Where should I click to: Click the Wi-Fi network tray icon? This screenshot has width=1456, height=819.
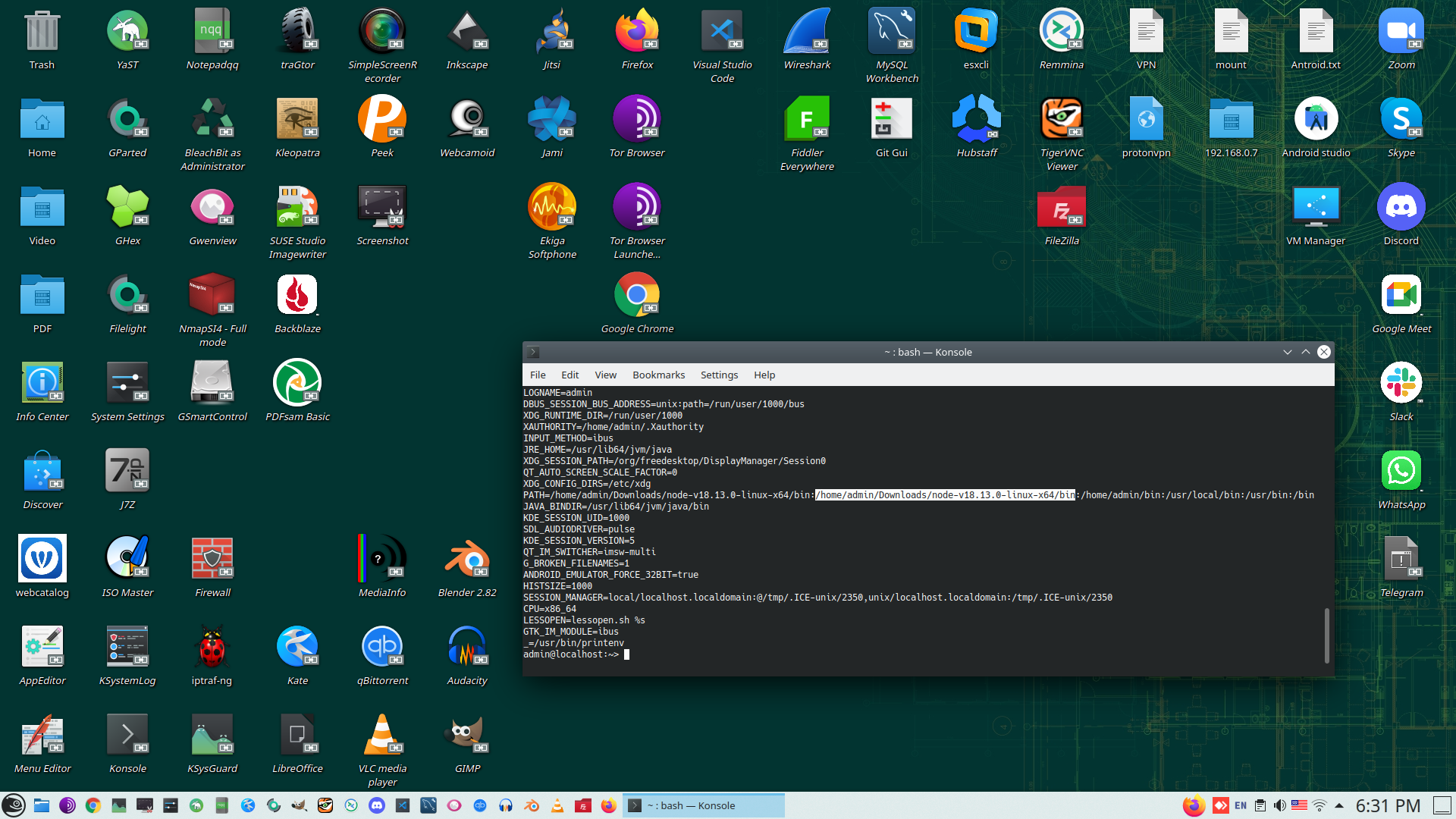tap(1319, 805)
